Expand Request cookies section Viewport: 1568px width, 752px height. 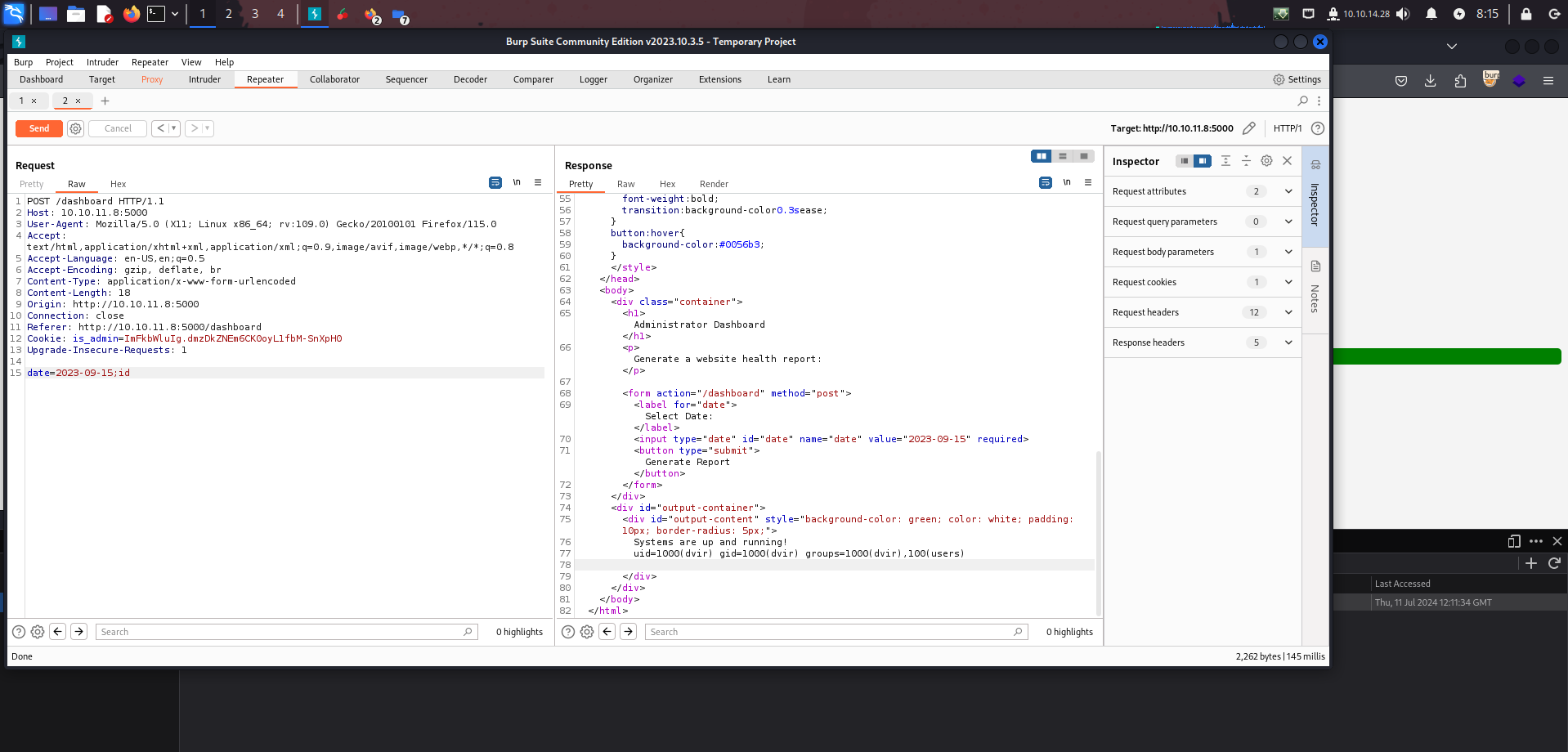click(x=1203, y=282)
